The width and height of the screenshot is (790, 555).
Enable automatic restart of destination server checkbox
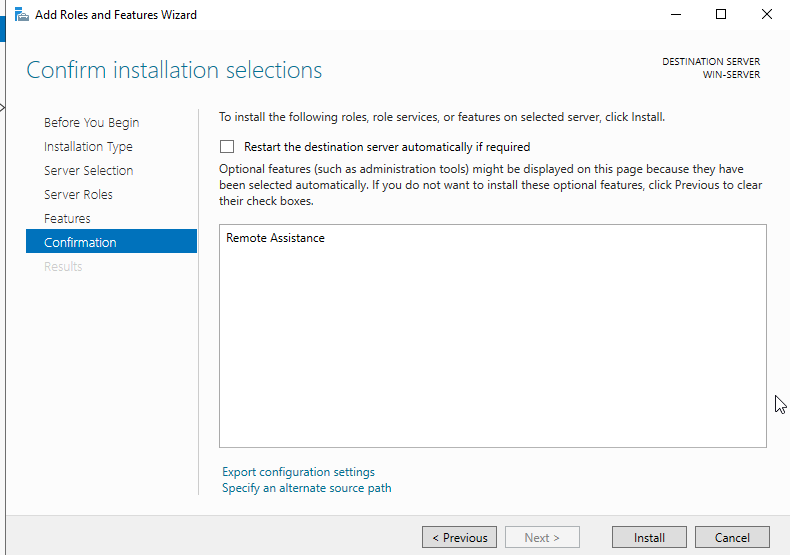(227, 147)
